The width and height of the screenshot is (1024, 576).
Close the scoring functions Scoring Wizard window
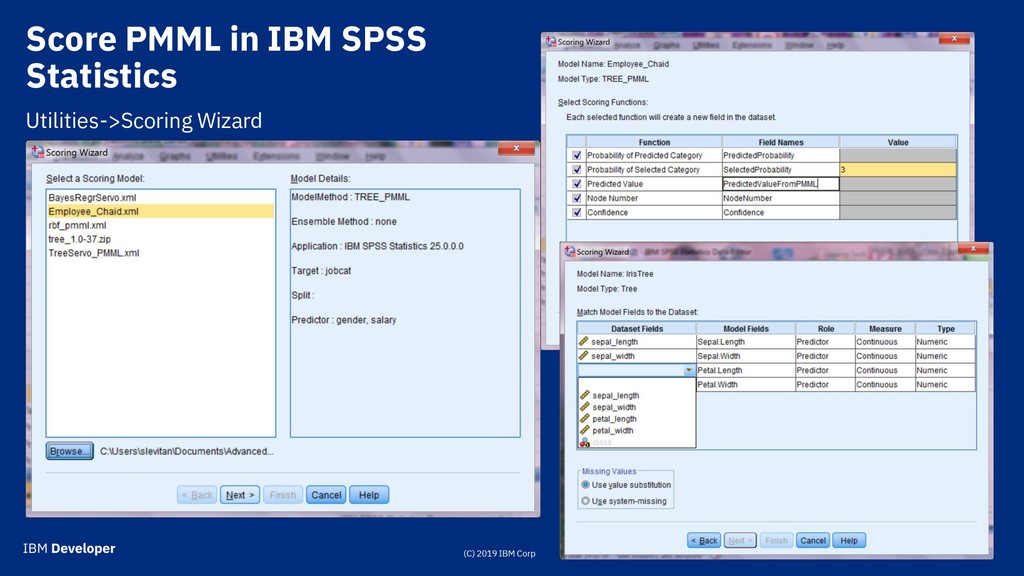click(954, 39)
